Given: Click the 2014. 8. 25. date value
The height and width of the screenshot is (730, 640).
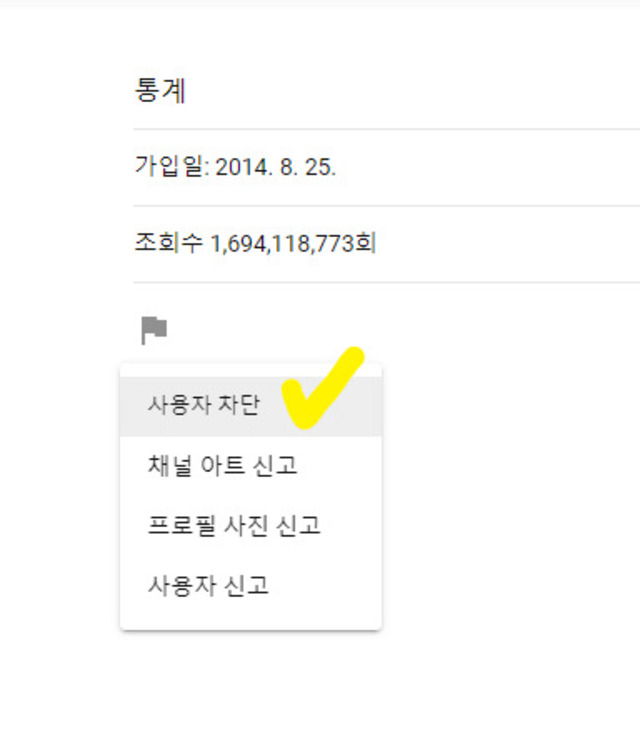Looking at the screenshot, I should tap(275, 167).
